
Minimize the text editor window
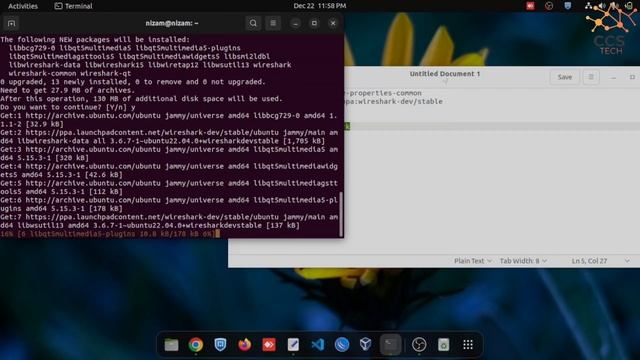(x=613, y=77)
